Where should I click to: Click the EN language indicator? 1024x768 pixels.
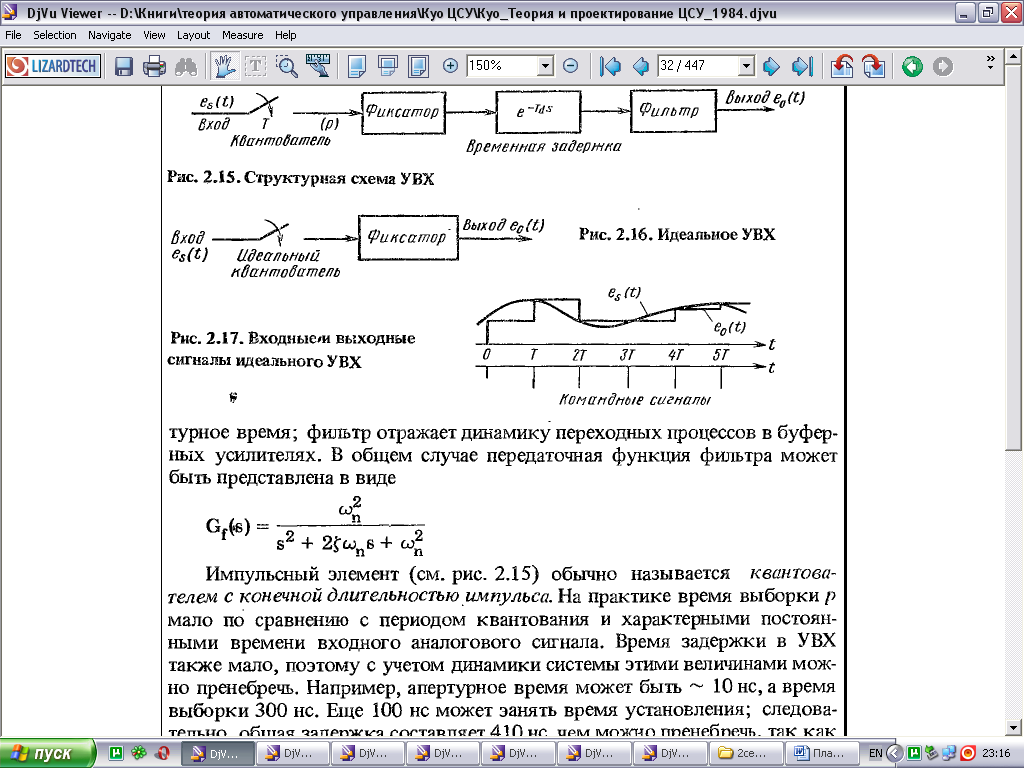[x=876, y=753]
